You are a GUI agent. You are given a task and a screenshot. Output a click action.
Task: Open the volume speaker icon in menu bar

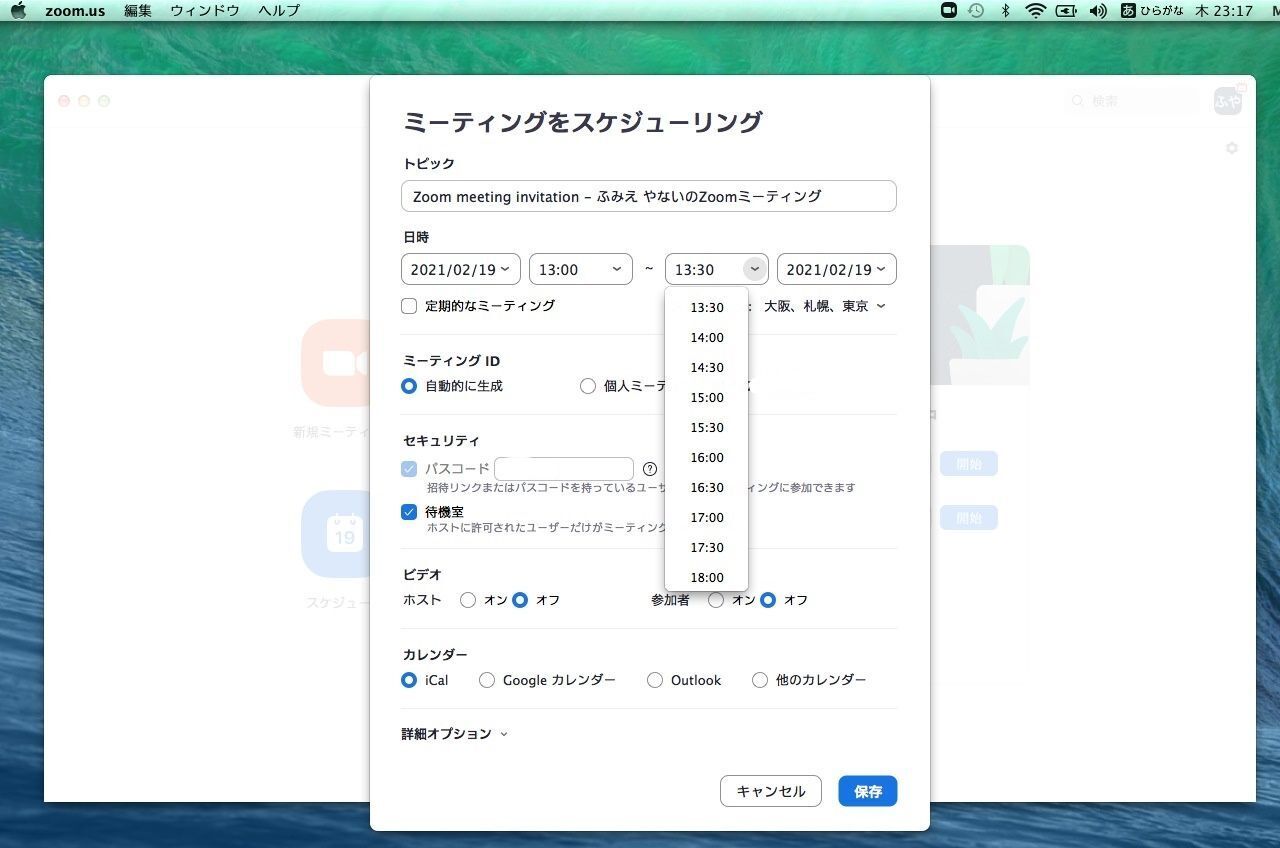(x=1098, y=11)
